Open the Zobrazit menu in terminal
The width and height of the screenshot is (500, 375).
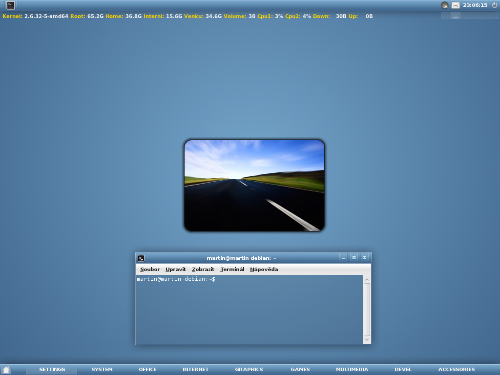coord(203,269)
